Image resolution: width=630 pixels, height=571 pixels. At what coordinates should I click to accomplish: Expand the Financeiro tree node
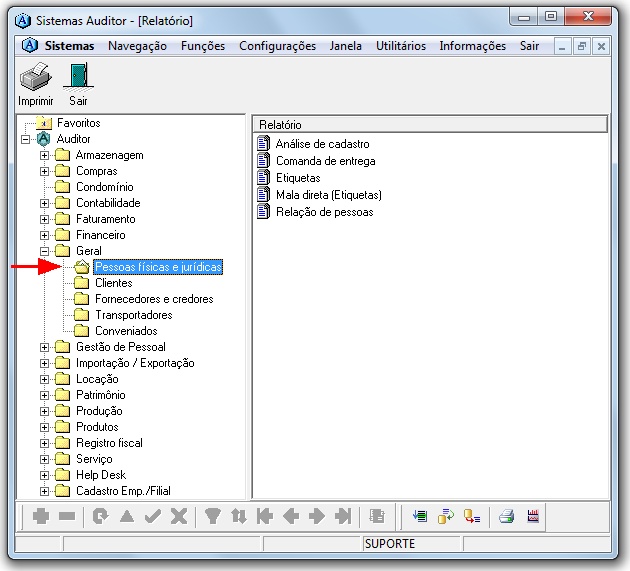(x=45, y=235)
